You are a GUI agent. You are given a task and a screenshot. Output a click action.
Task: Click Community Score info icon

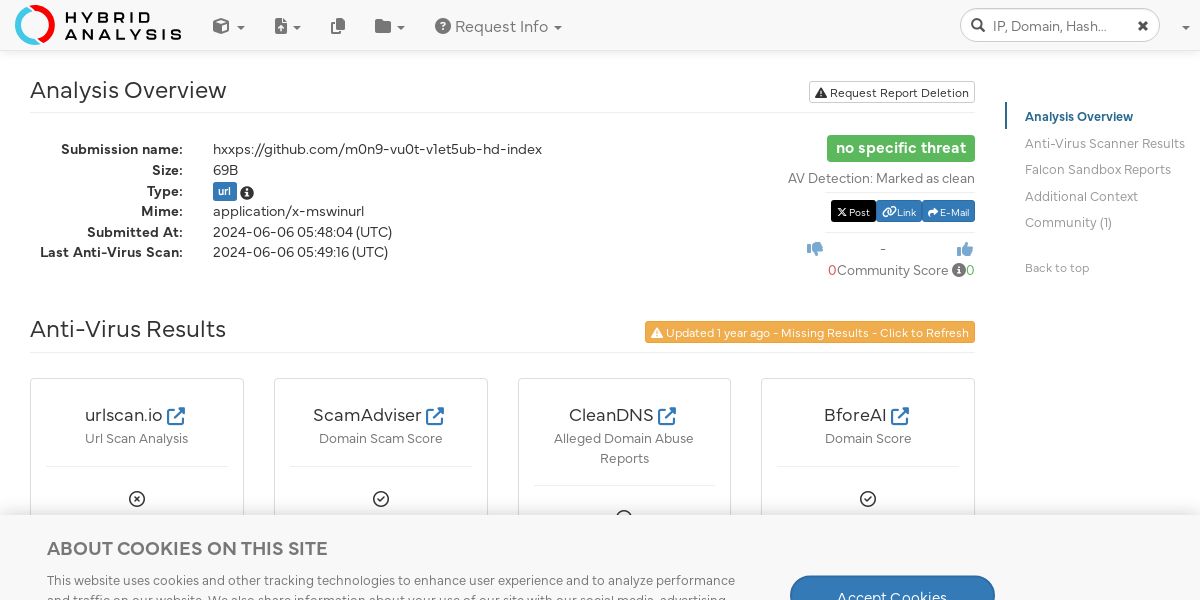click(958, 270)
